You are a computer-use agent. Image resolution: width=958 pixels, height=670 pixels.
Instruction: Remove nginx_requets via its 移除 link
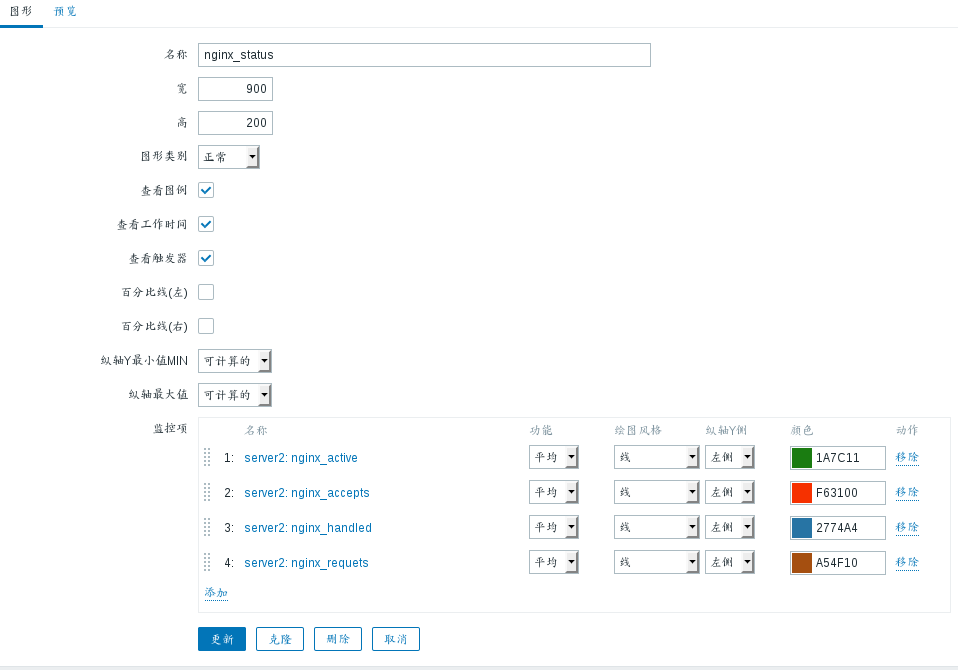907,562
